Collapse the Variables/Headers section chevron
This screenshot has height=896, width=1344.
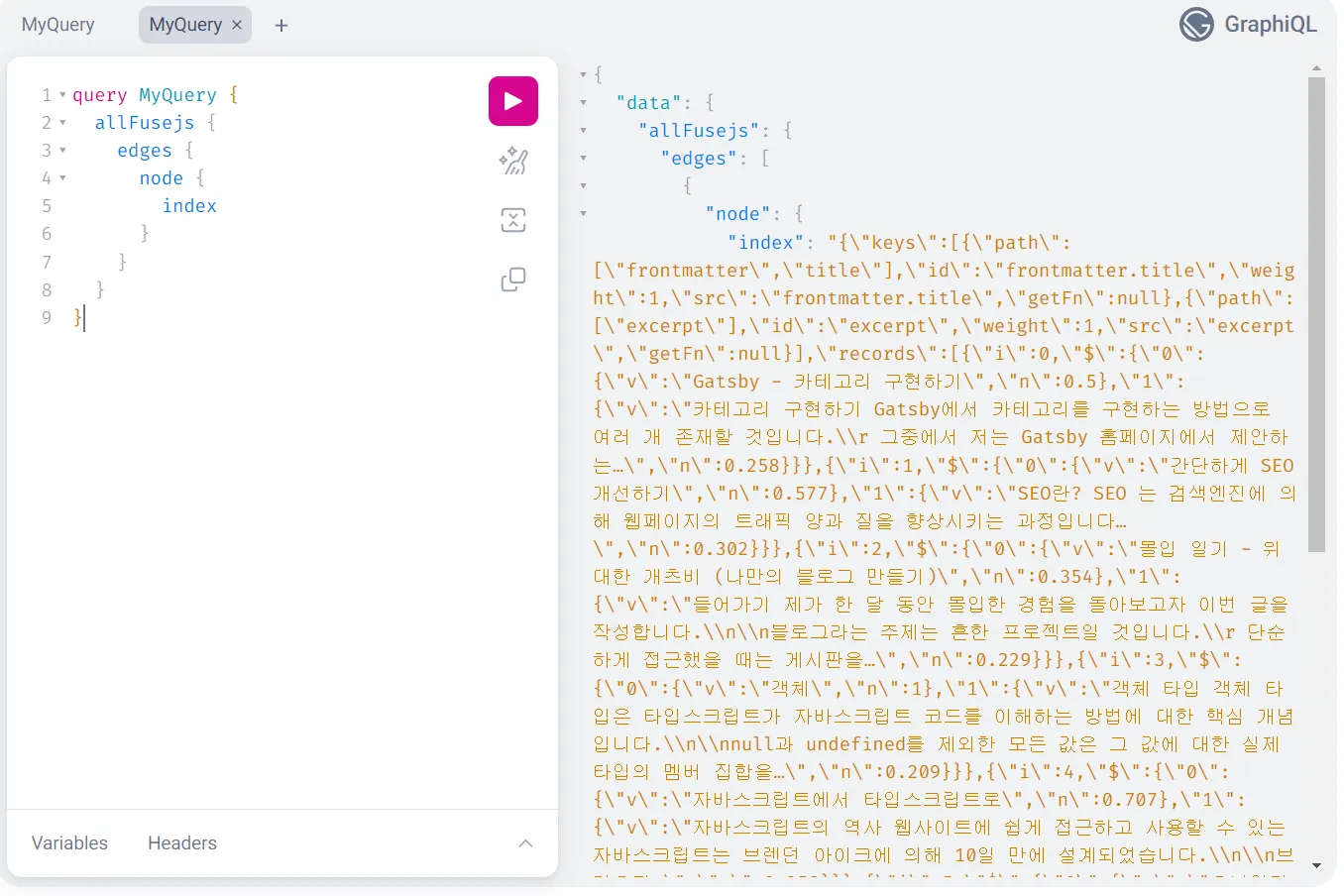(x=525, y=842)
